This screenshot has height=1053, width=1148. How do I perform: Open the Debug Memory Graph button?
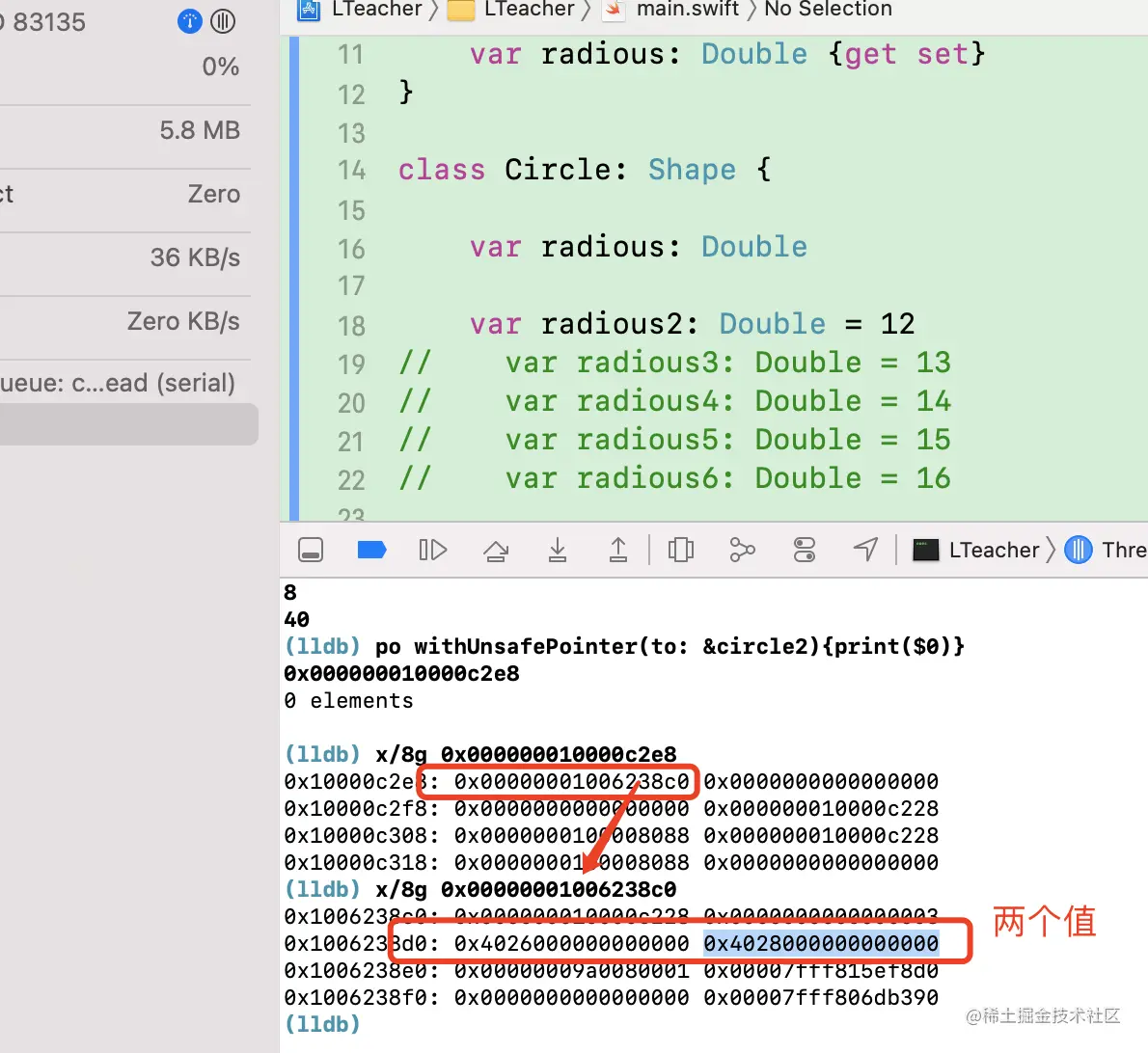point(743,550)
